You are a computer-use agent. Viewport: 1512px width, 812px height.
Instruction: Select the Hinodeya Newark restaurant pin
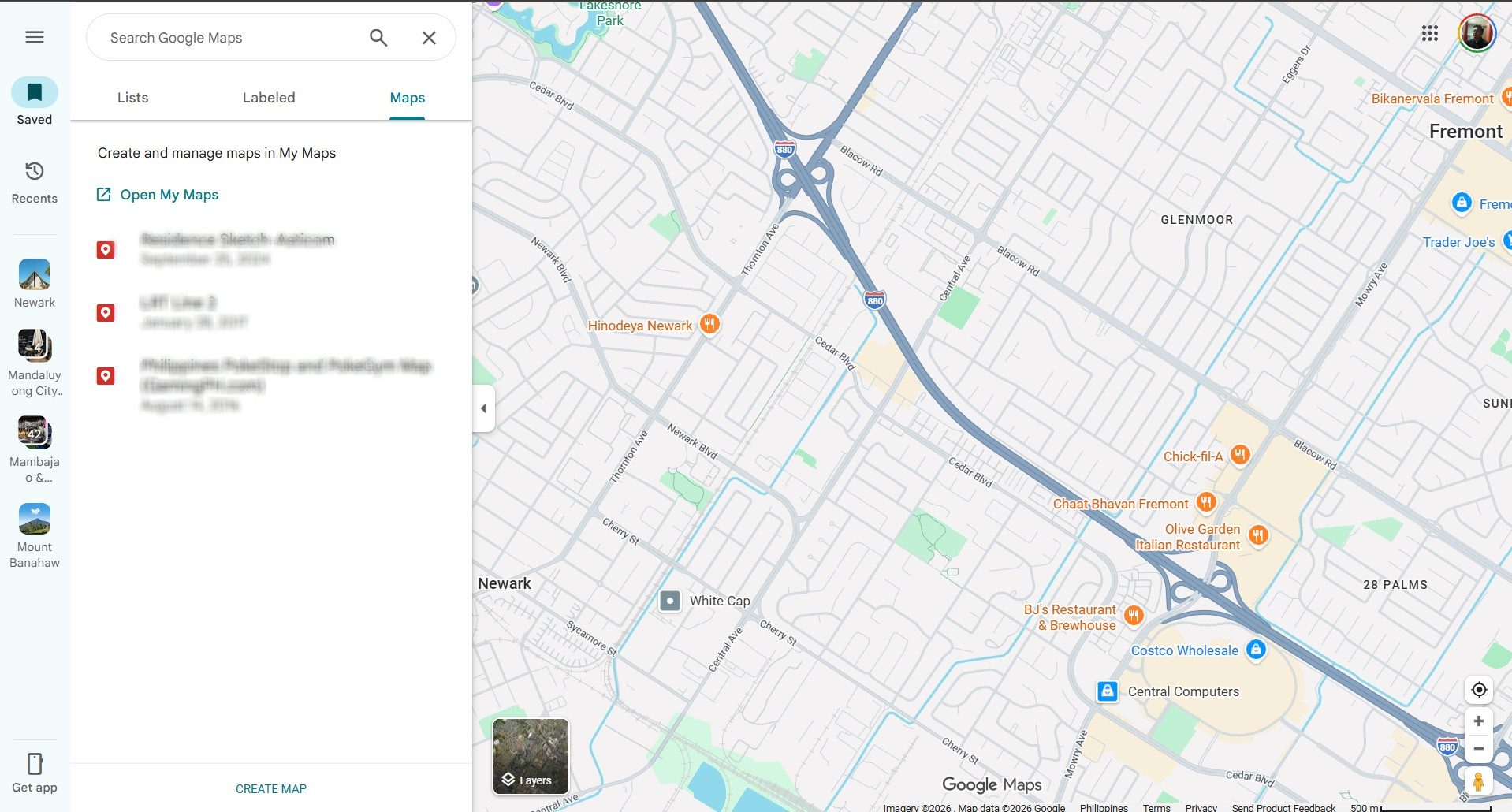tap(710, 324)
